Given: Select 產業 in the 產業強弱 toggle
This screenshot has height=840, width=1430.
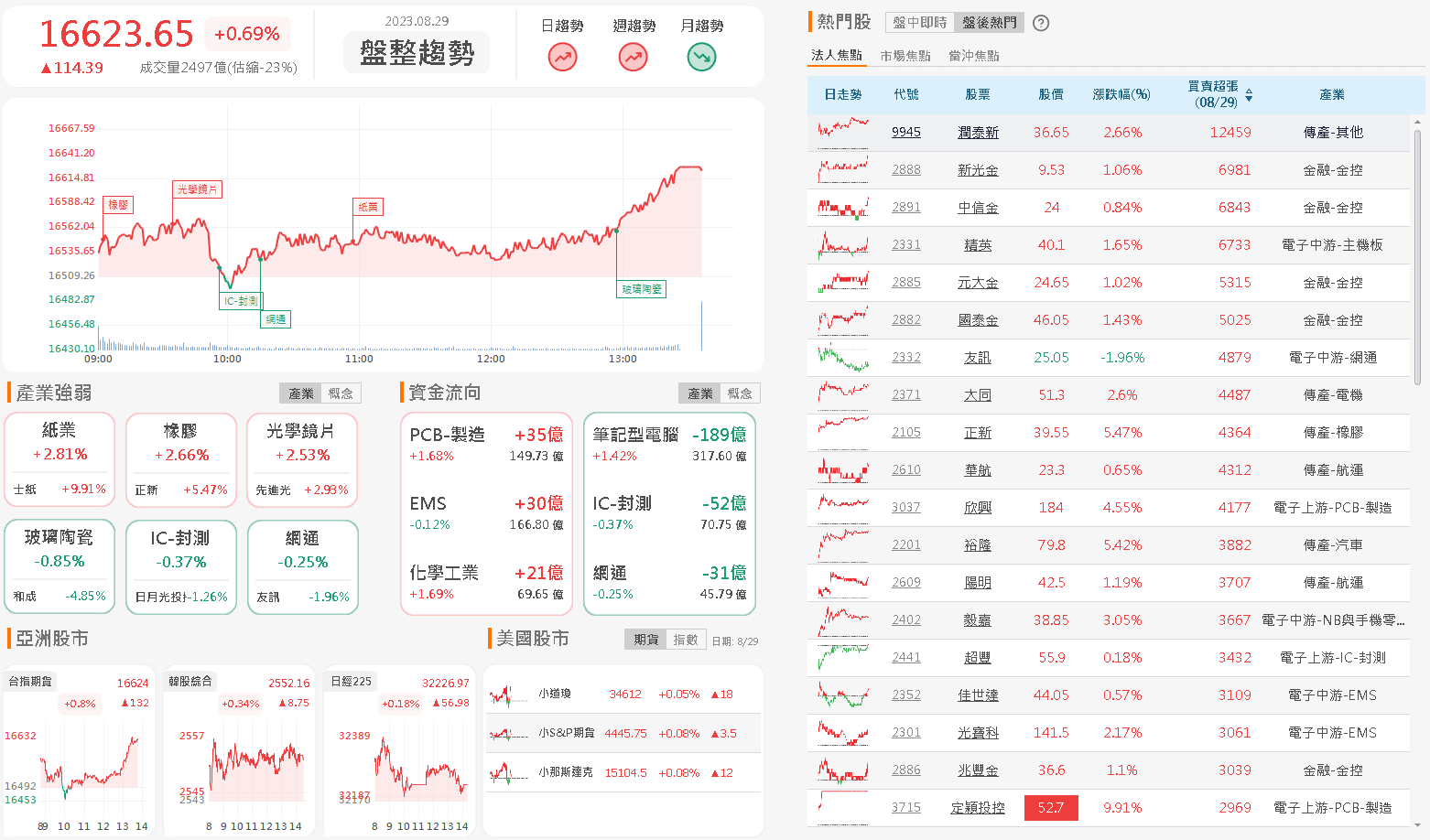Looking at the screenshot, I should pyautogui.click(x=301, y=393).
